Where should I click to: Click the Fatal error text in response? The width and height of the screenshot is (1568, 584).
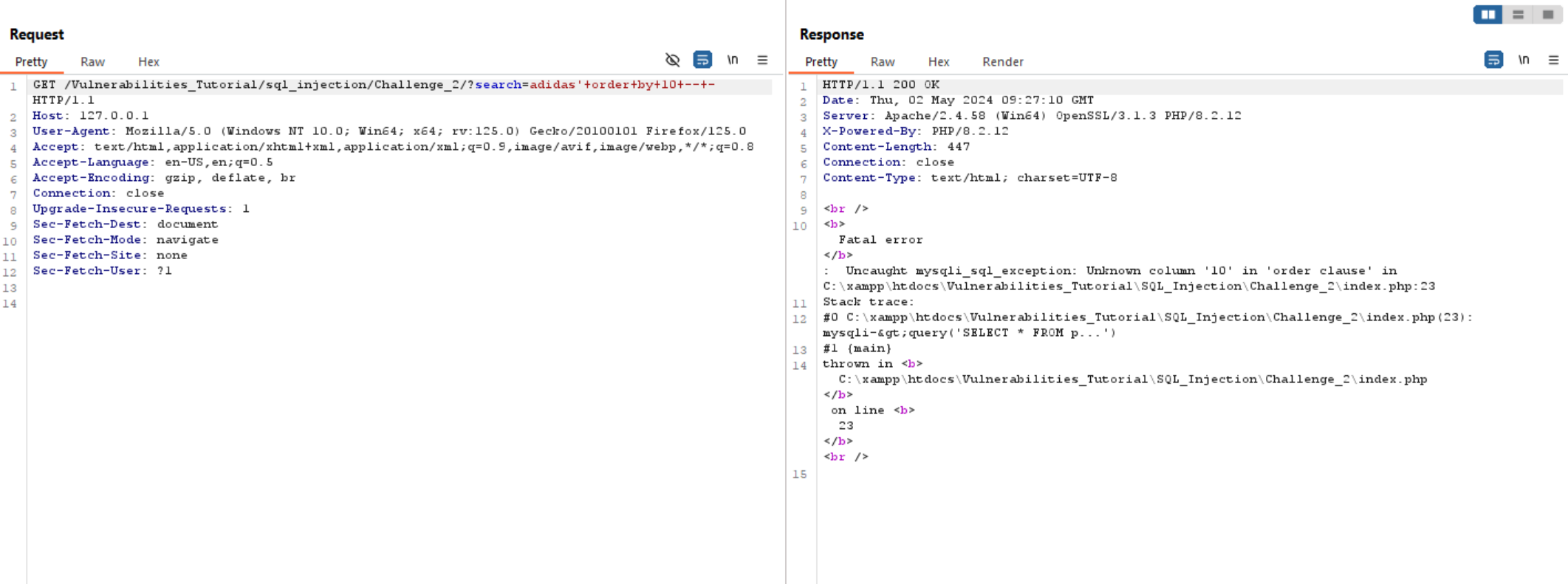880,240
